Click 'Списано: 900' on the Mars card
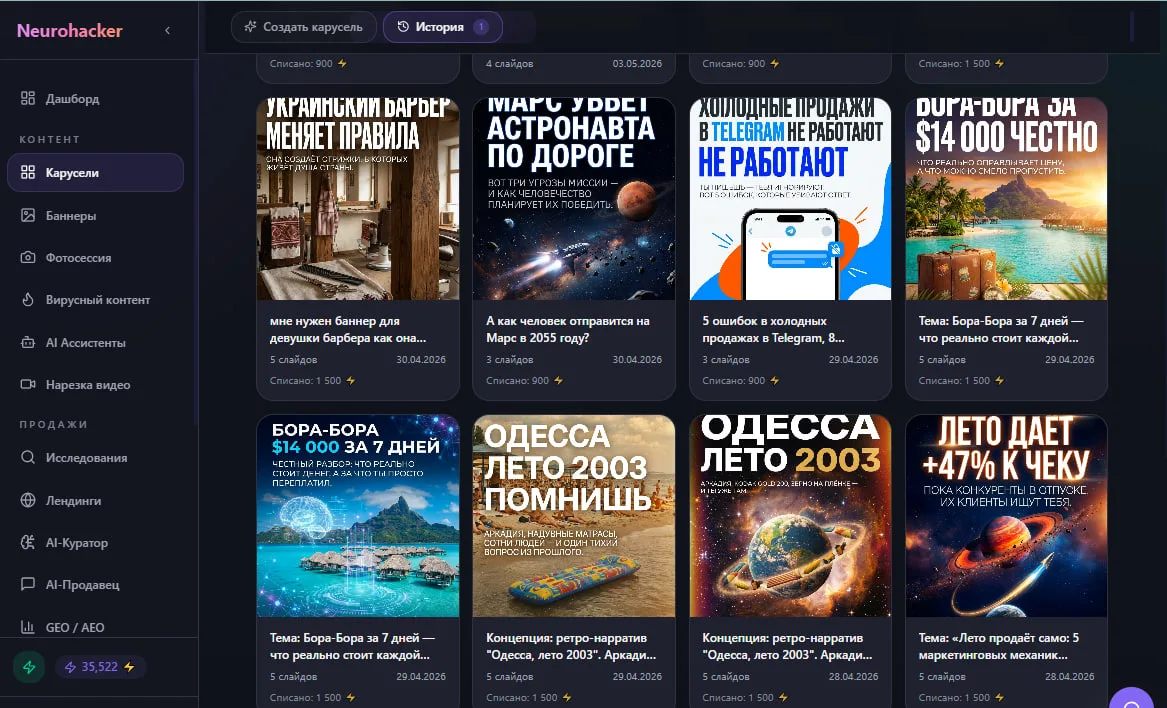The height and width of the screenshot is (708, 1167). 517,380
